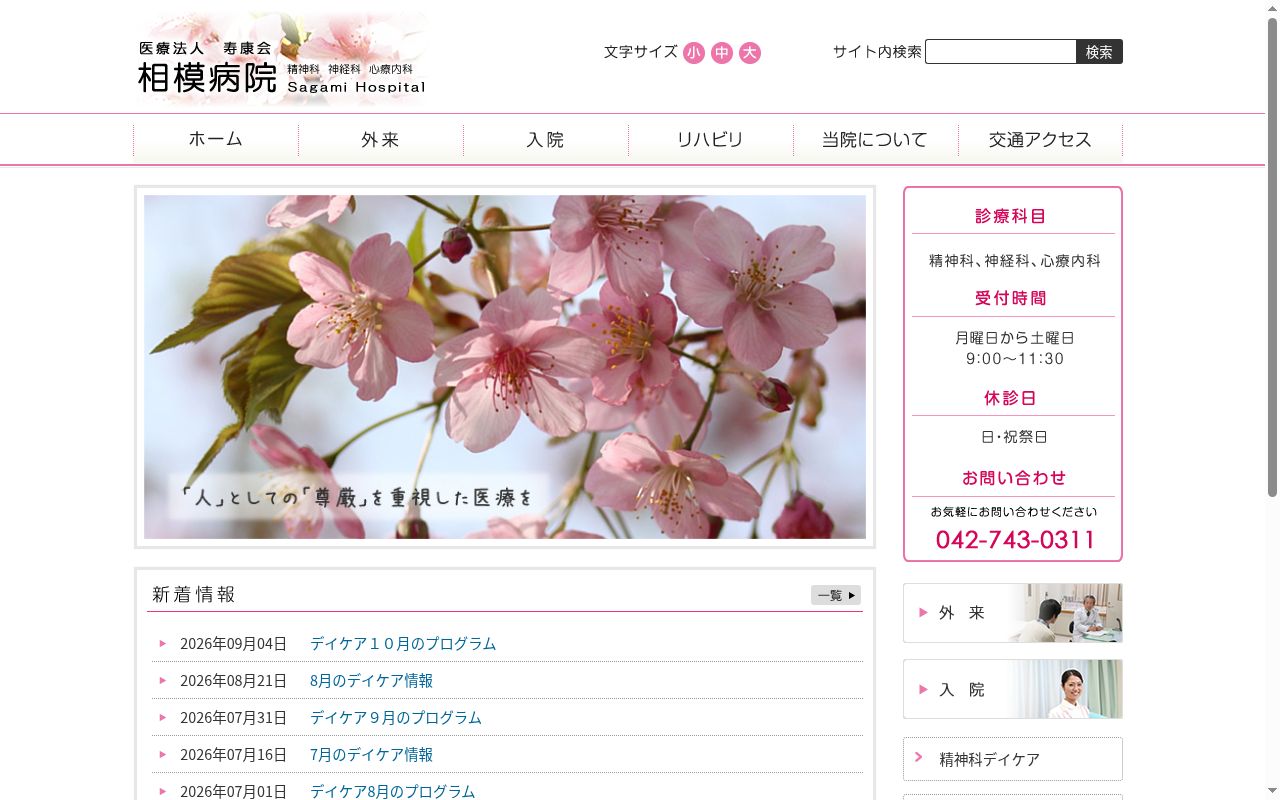Screen dimensions: 1280x800
Task: Open the 当院について navigation tab
Action: (876, 140)
